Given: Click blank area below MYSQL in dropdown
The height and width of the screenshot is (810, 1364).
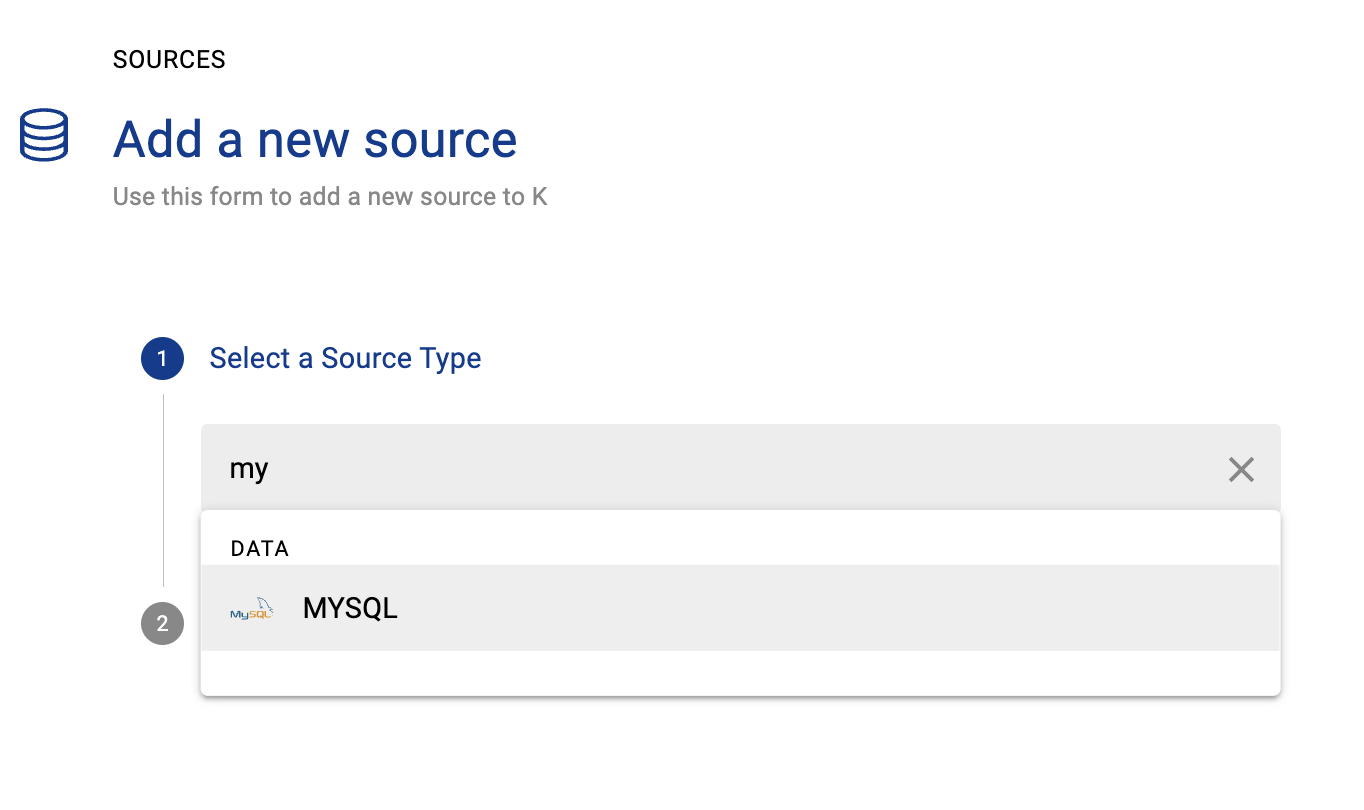Looking at the screenshot, I should (740, 672).
